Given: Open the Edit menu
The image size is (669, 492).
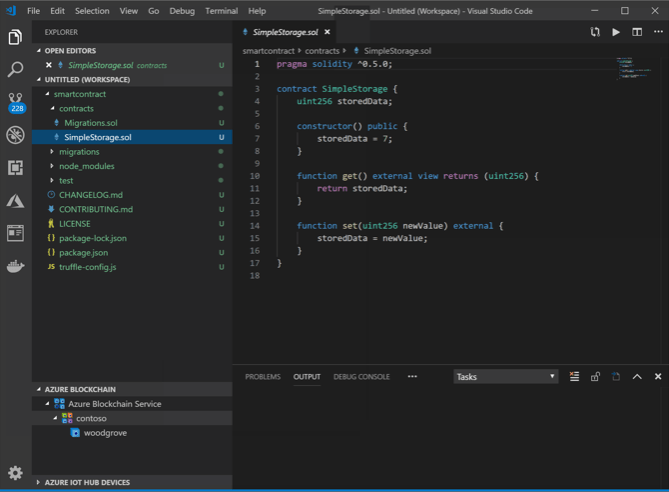Looking at the screenshot, I should pyautogui.click(x=57, y=11).
